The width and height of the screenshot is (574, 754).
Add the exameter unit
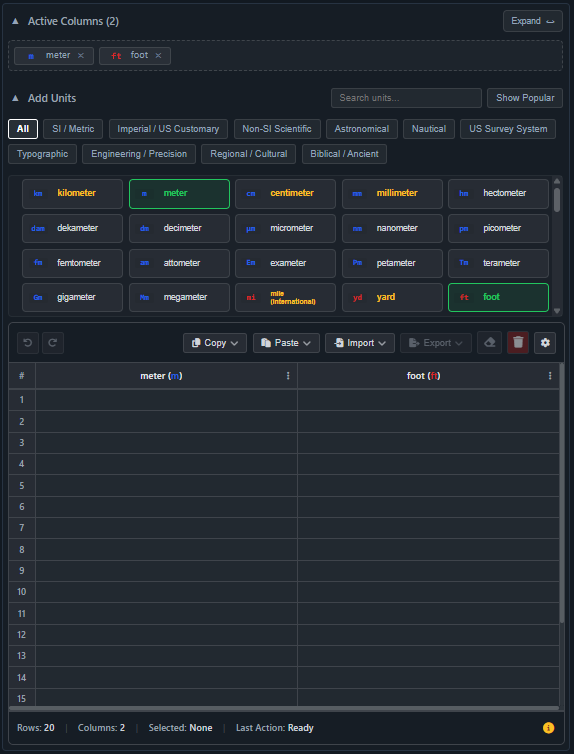(x=286, y=263)
